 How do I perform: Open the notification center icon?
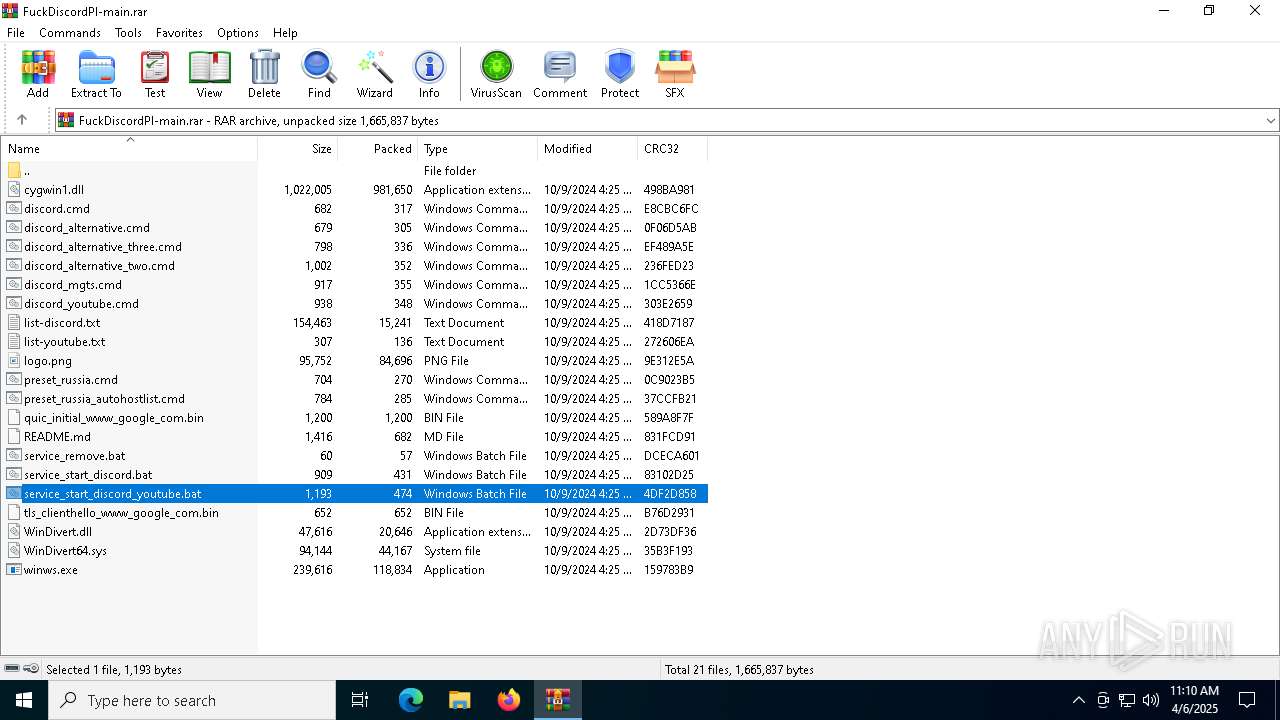click(x=1247, y=700)
